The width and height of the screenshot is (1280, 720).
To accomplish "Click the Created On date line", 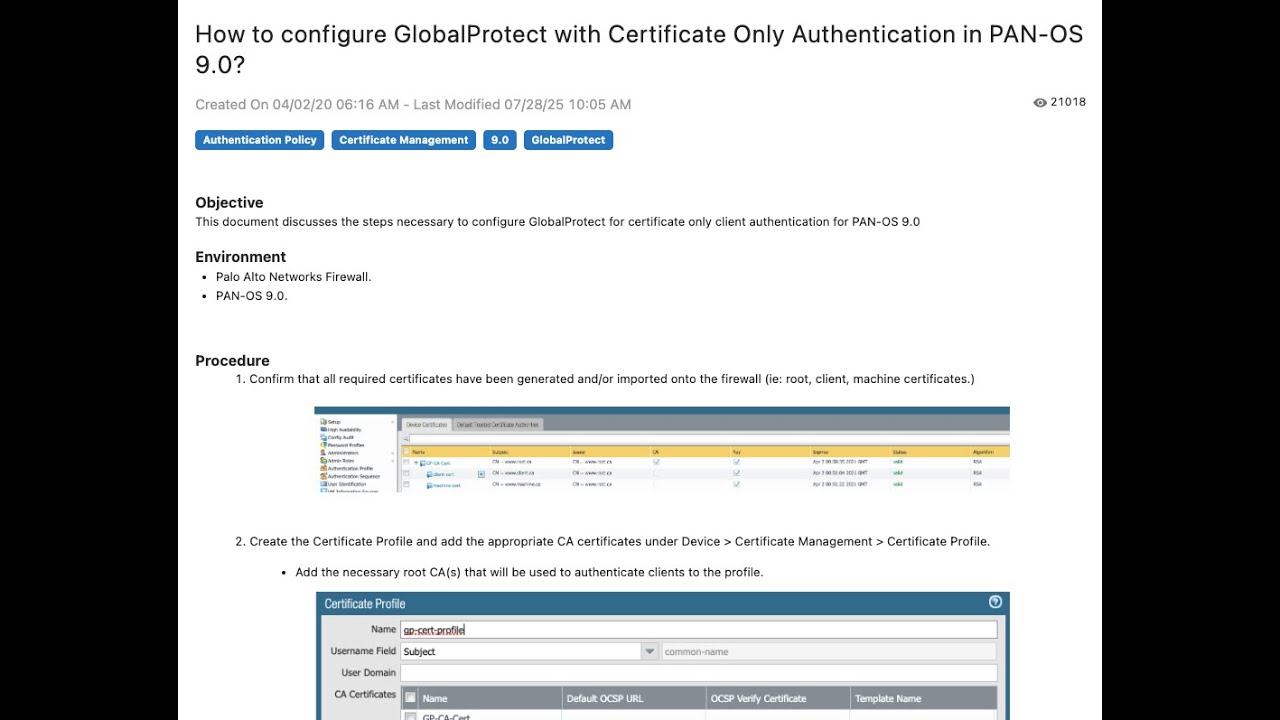I will click(413, 104).
